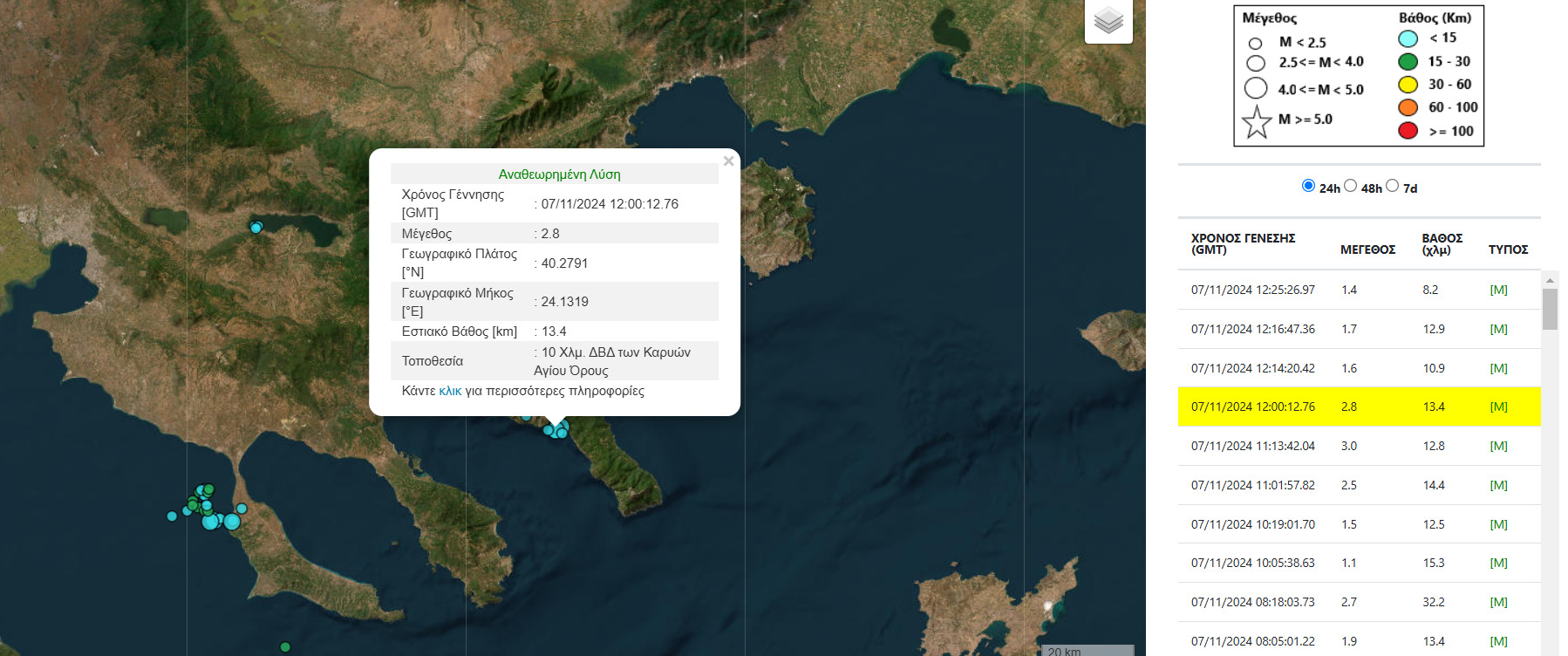Close the earthquake details popup
The width and height of the screenshot is (1568, 656).
point(728,161)
